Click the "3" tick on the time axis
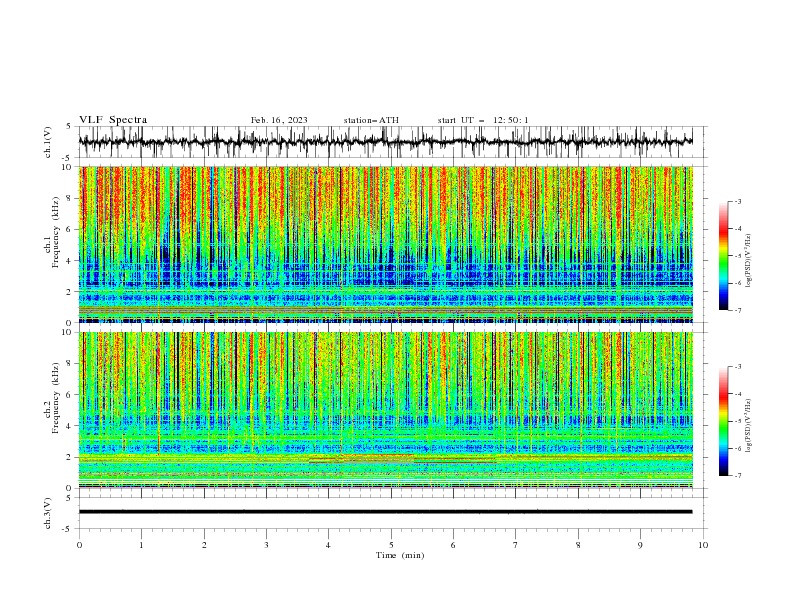This screenshot has height=612, width=792. [266, 545]
